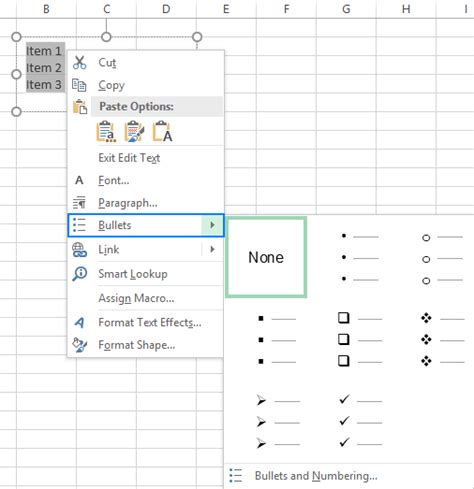This screenshot has width=474, height=489.
Task: Paste as text only icon
Action: [x=162, y=132]
